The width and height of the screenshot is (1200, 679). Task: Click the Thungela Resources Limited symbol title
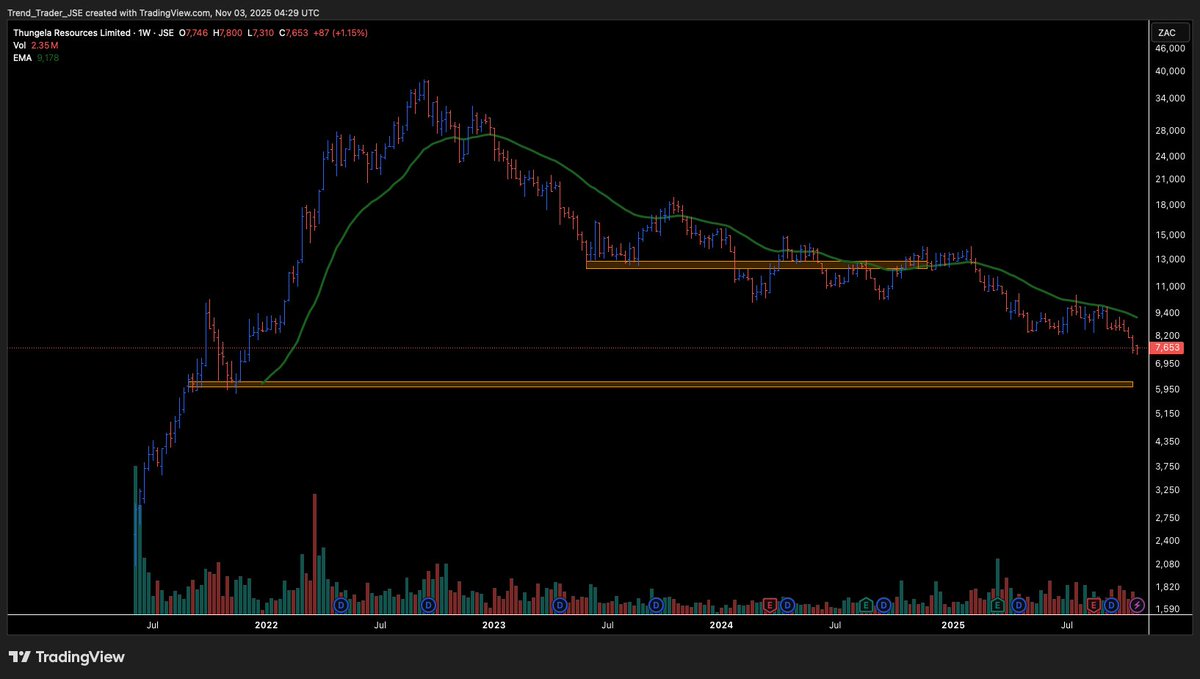click(71, 33)
